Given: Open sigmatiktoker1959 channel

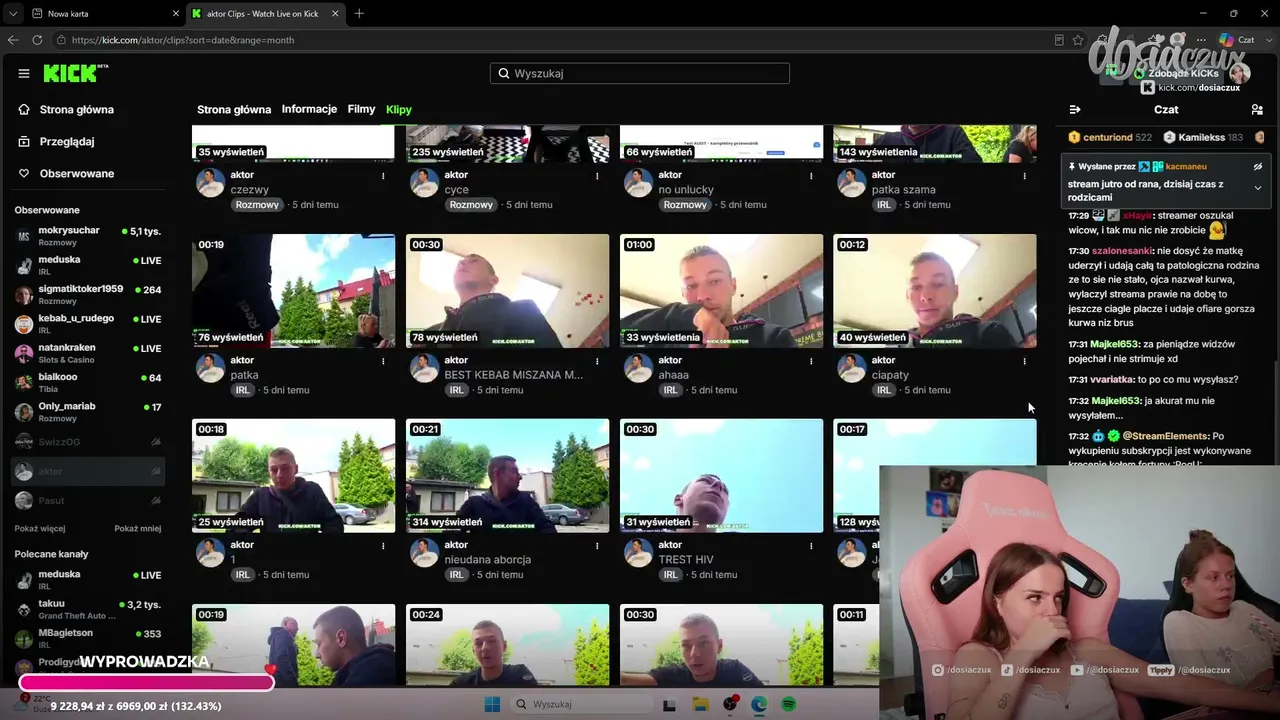Looking at the screenshot, I should 88,293.
